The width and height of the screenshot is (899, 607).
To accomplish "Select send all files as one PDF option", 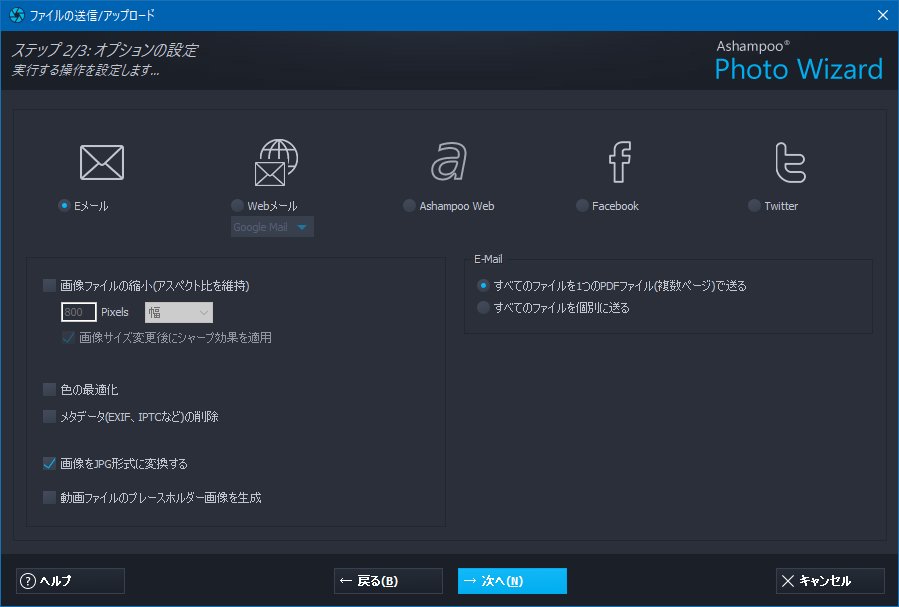I will coord(483,285).
